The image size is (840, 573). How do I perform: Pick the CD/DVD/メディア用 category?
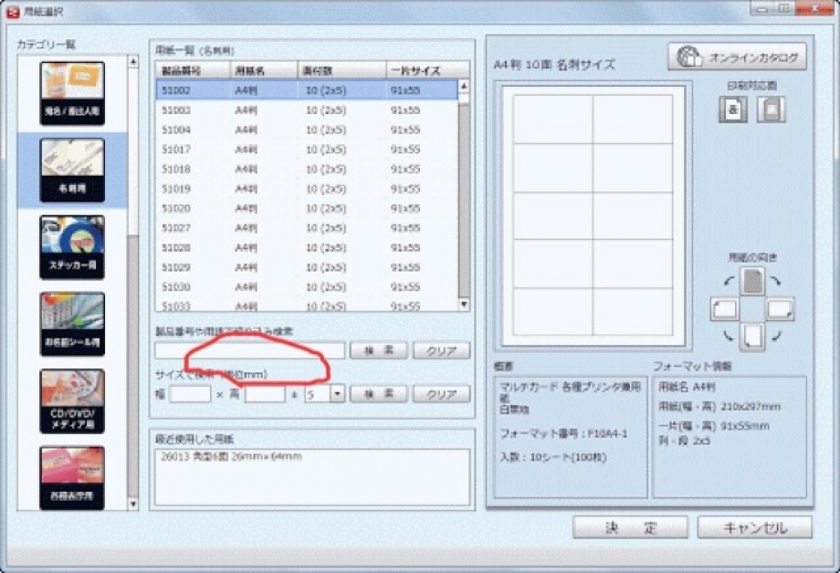[x=72, y=401]
